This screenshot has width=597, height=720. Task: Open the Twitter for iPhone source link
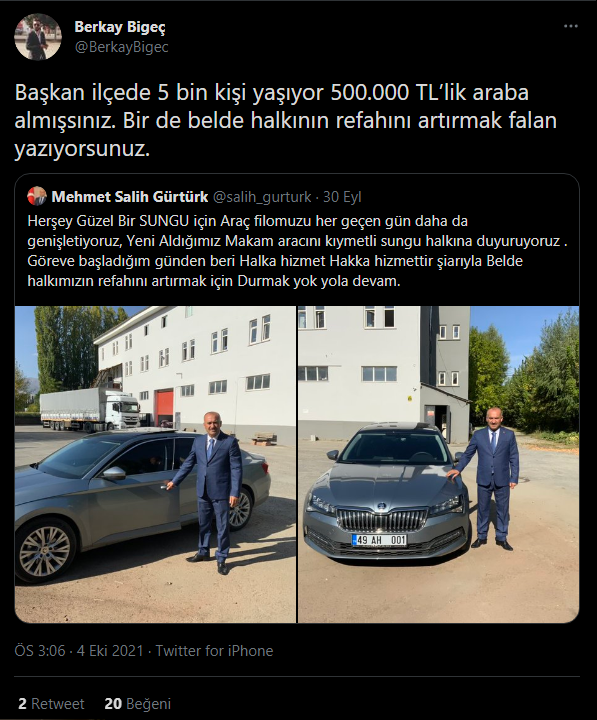point(214,651)
